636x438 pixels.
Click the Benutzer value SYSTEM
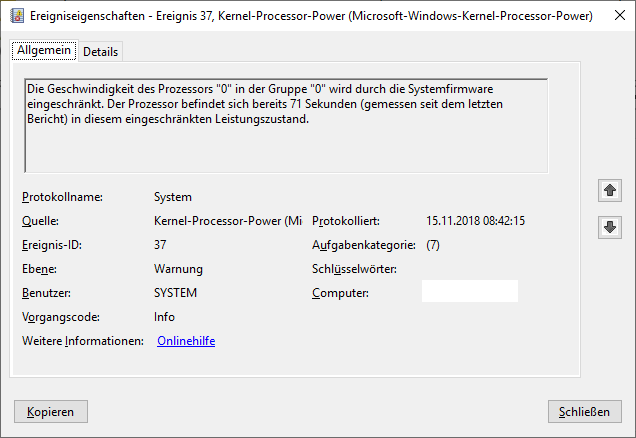click(x=175, y=293)
